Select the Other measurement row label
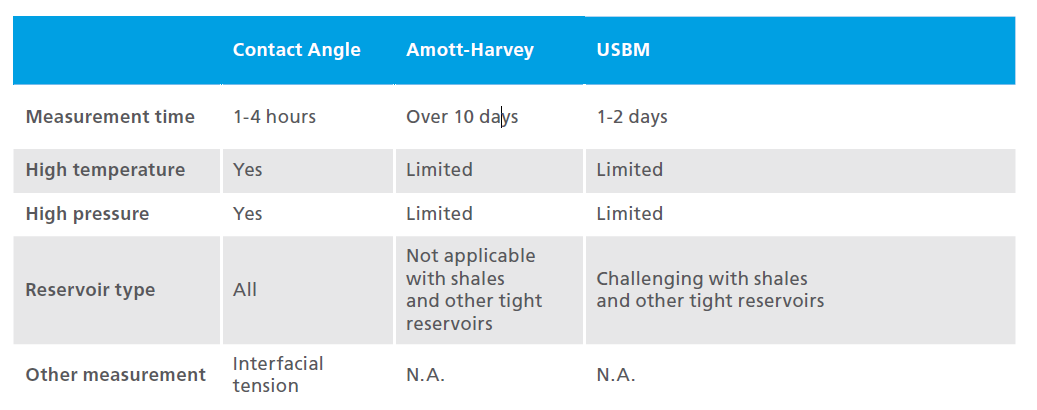The width and height of the screenshot is (1037, 410). pos(115,375)
